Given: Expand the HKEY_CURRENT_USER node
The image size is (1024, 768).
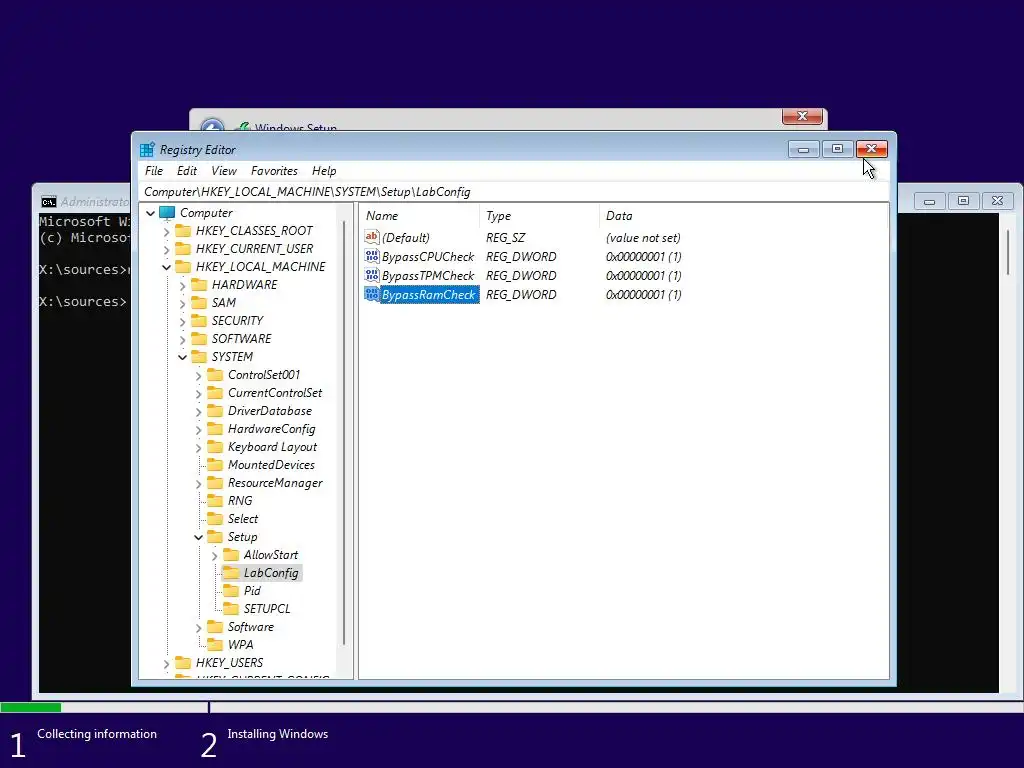Looking at the screenshot, I should (x=167, y=249).
